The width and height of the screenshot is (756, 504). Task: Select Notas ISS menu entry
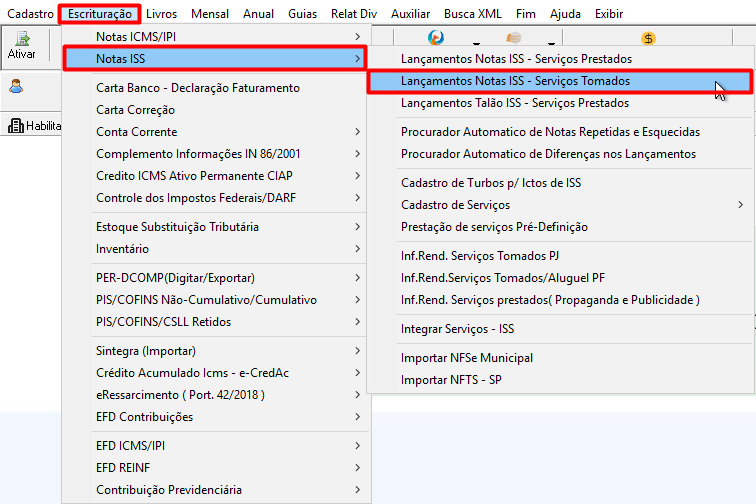point(216,59)
